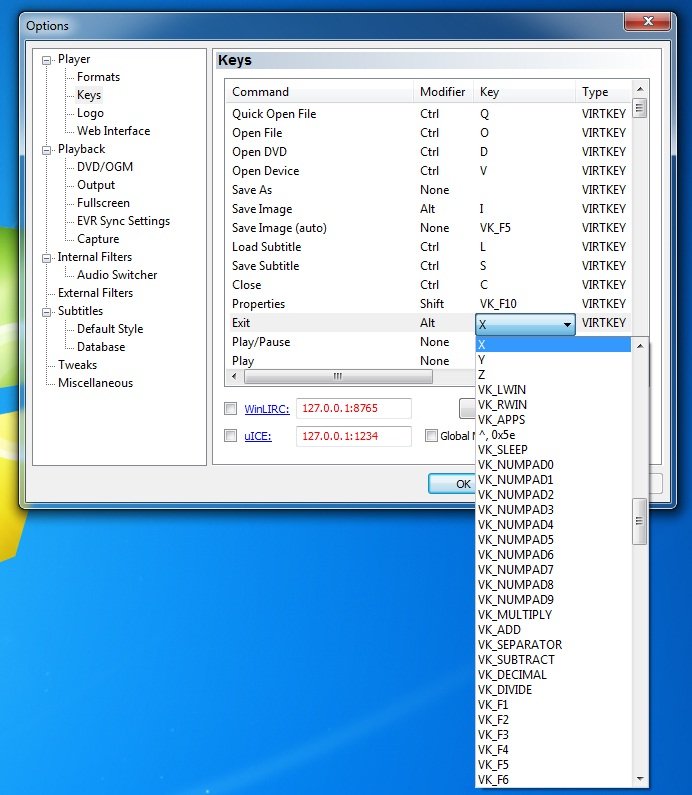Select the Save Image (auto) command row
Screen dimensions: 692x795
click(429, 228)
